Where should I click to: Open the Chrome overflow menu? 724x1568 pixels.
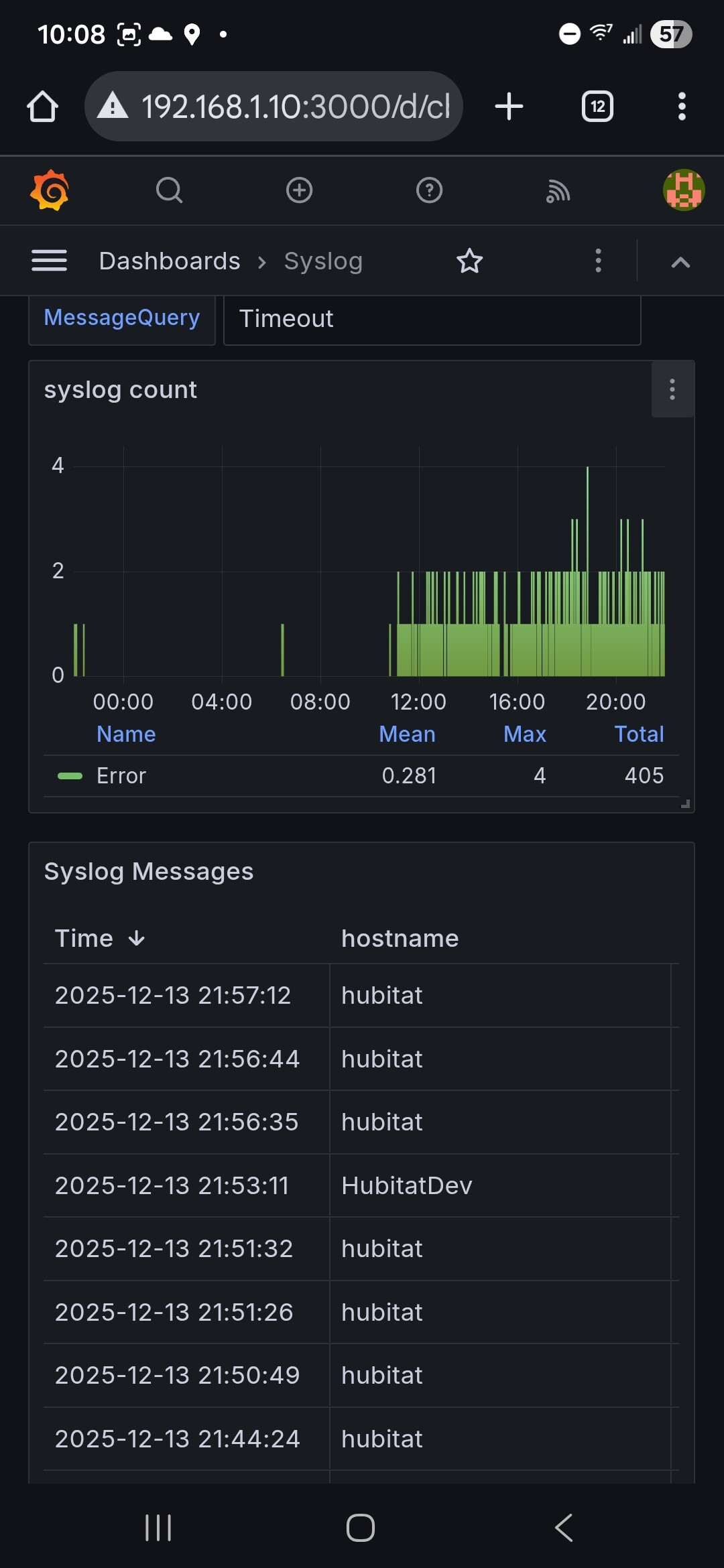(x=682, y=107)
